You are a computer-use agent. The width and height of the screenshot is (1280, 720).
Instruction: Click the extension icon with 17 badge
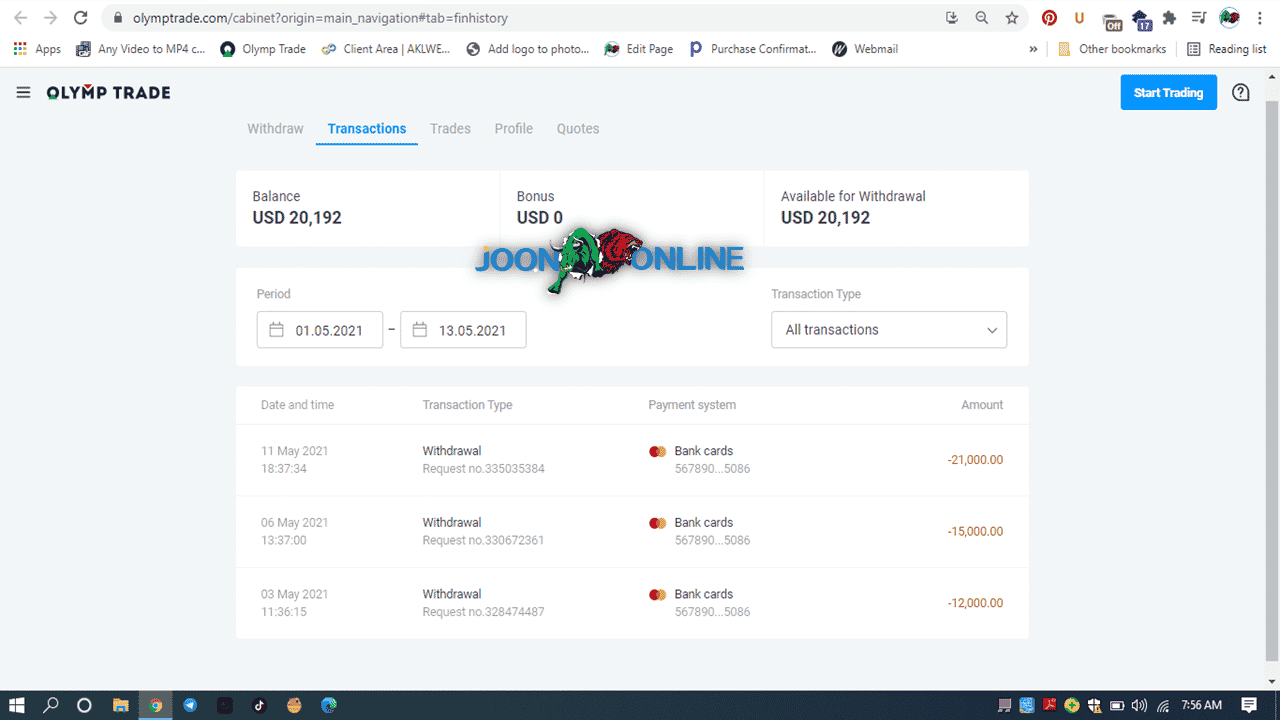1141,20
